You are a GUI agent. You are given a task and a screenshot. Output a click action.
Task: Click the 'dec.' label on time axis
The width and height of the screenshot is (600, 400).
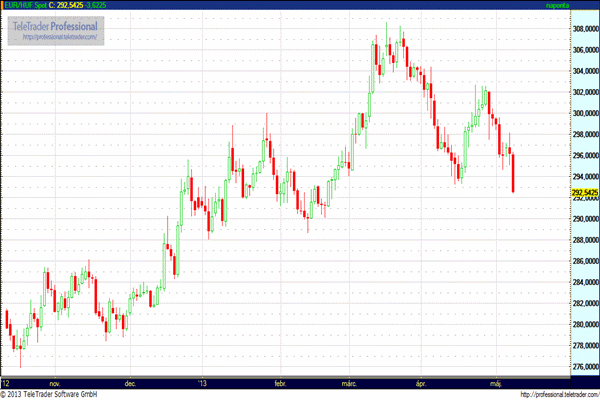(x=130, y=382)
